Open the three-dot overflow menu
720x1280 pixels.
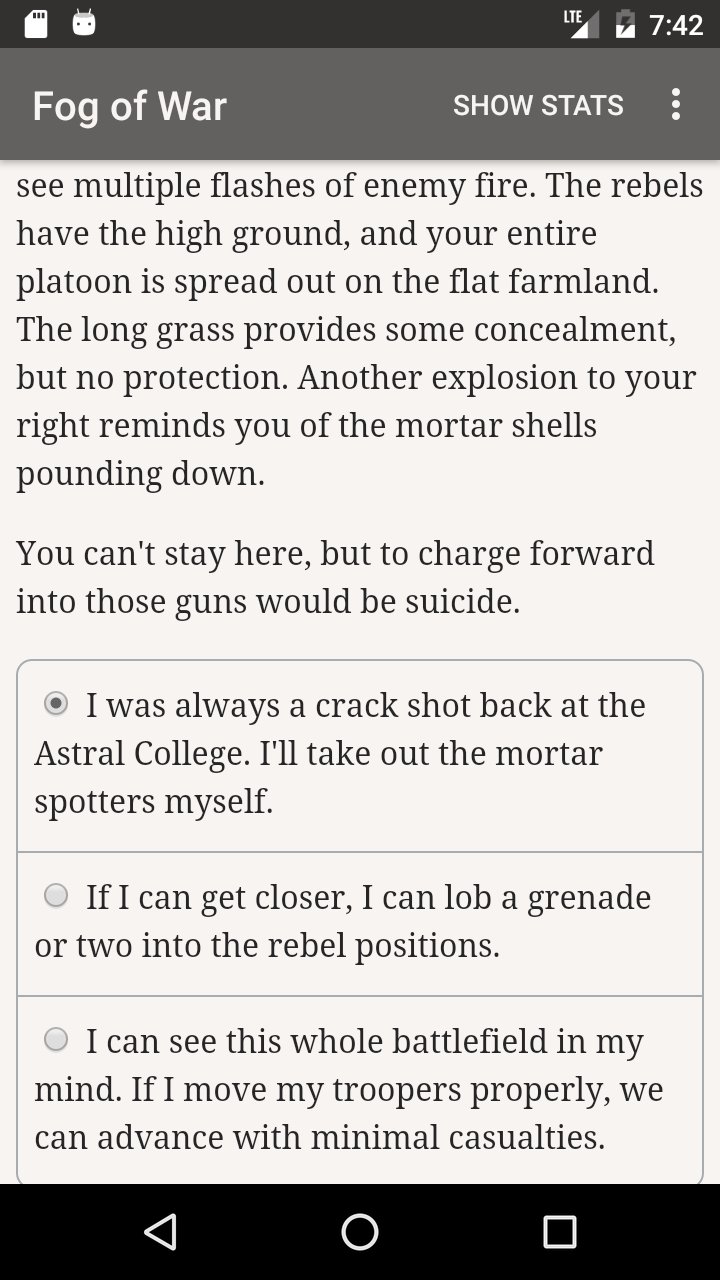point(676,105)
